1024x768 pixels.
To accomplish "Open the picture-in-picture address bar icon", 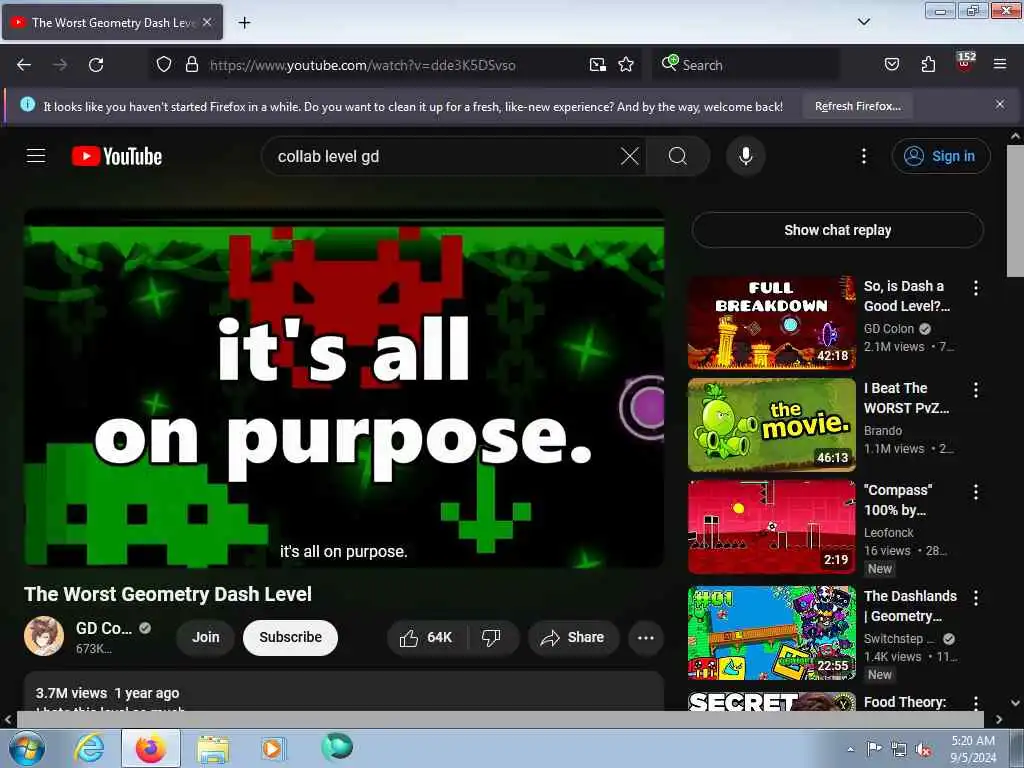I will pos(598,64).
